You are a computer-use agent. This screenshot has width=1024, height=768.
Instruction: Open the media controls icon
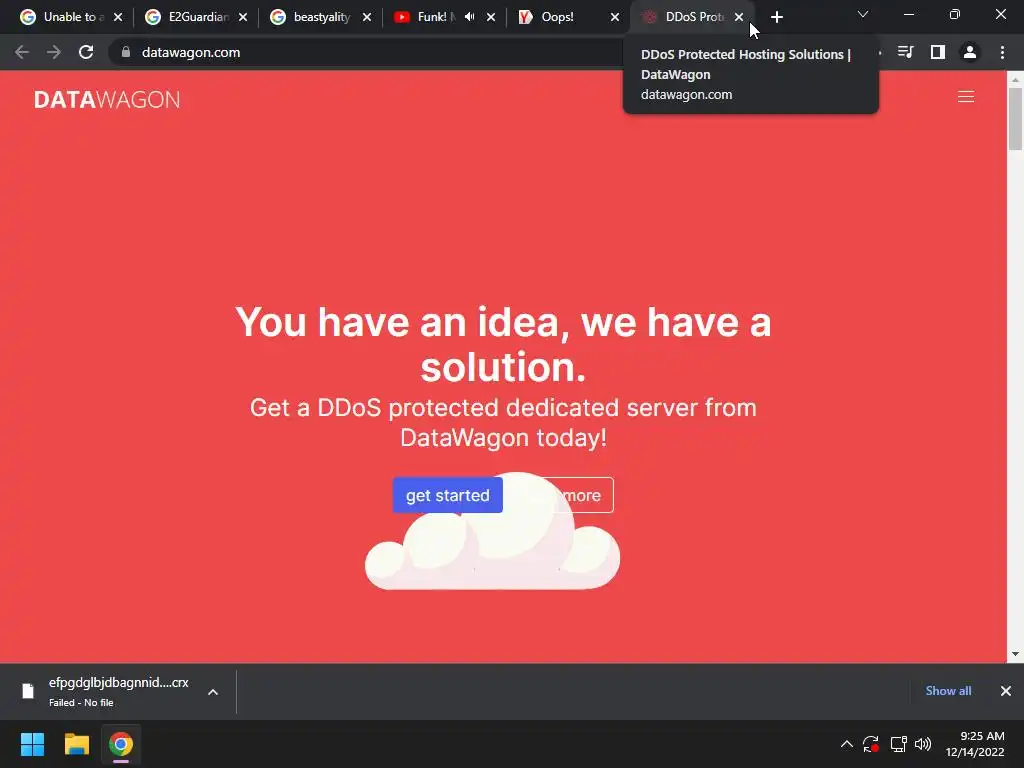(905, 52)
